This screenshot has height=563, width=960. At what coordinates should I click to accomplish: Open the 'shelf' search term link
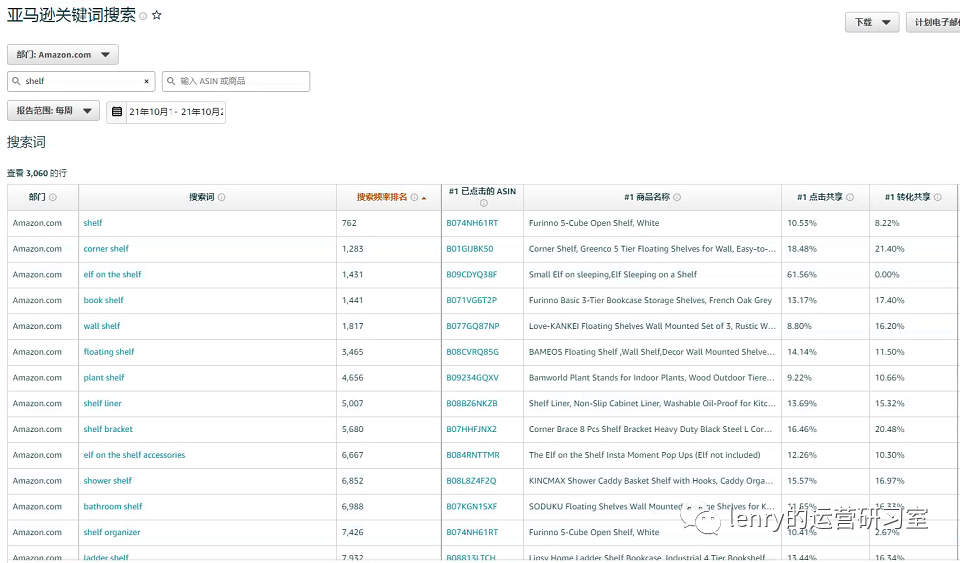(93, 223)
